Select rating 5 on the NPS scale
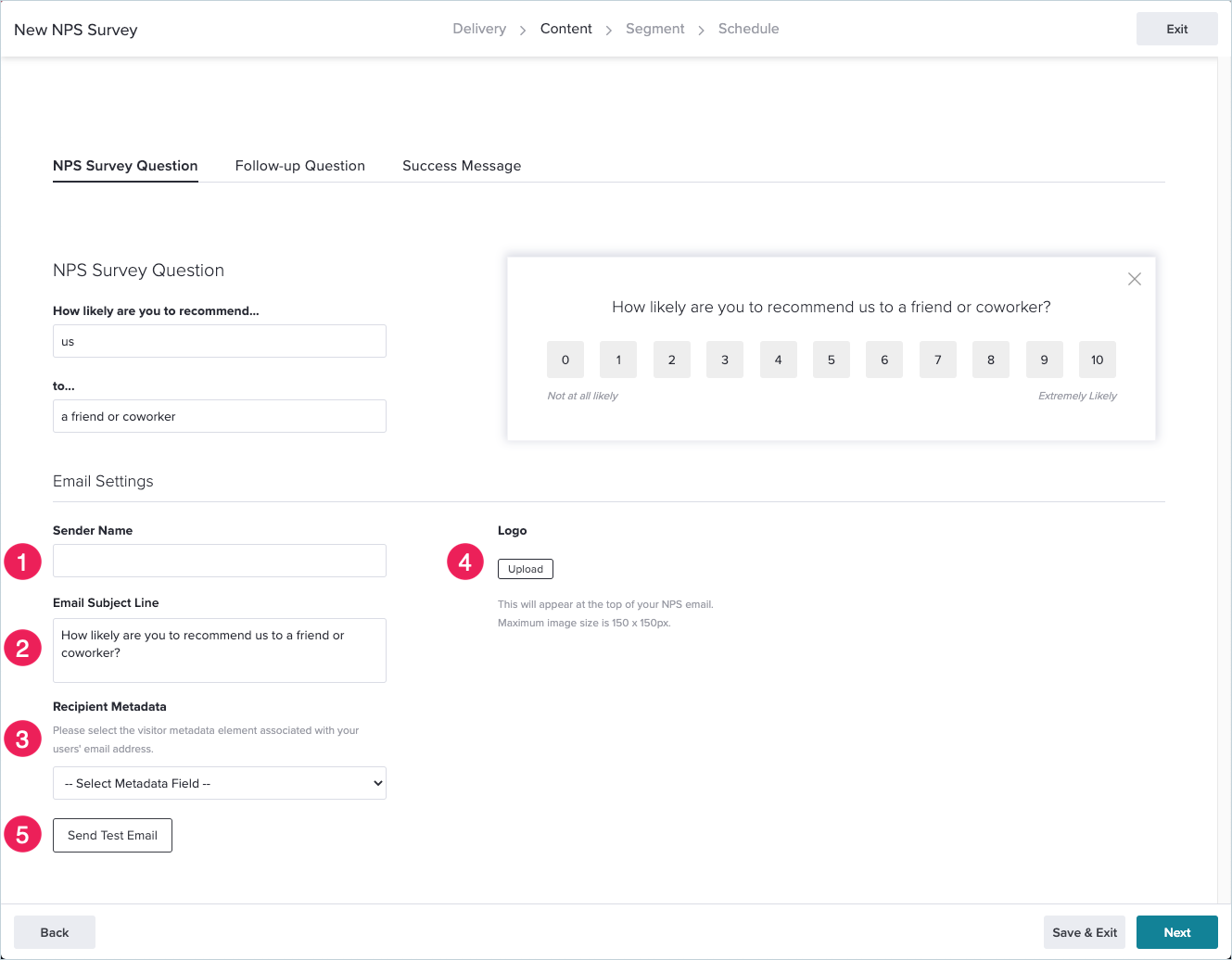 pos(831,360)
